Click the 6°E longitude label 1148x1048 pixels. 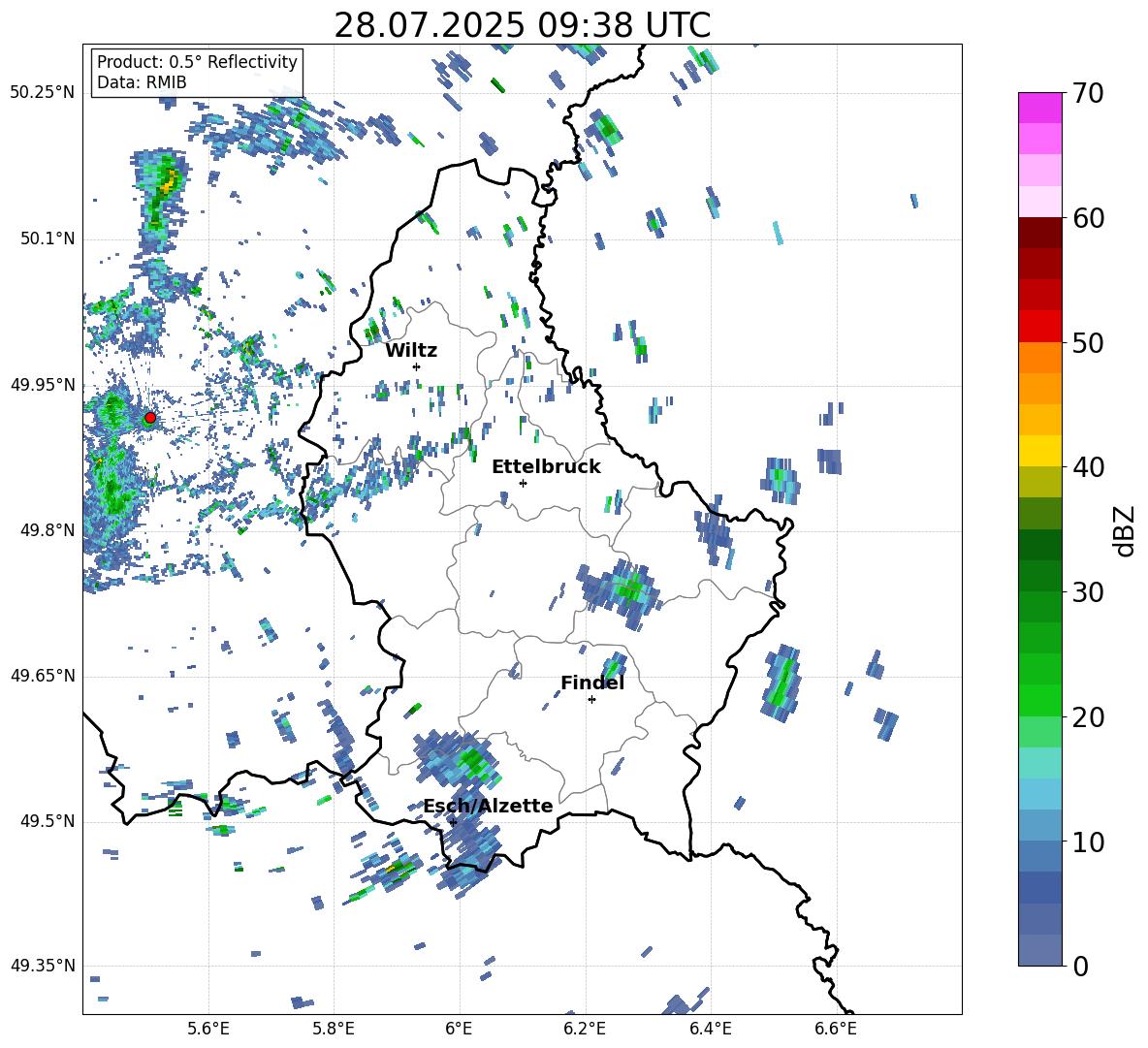(x=459, y=1029)
